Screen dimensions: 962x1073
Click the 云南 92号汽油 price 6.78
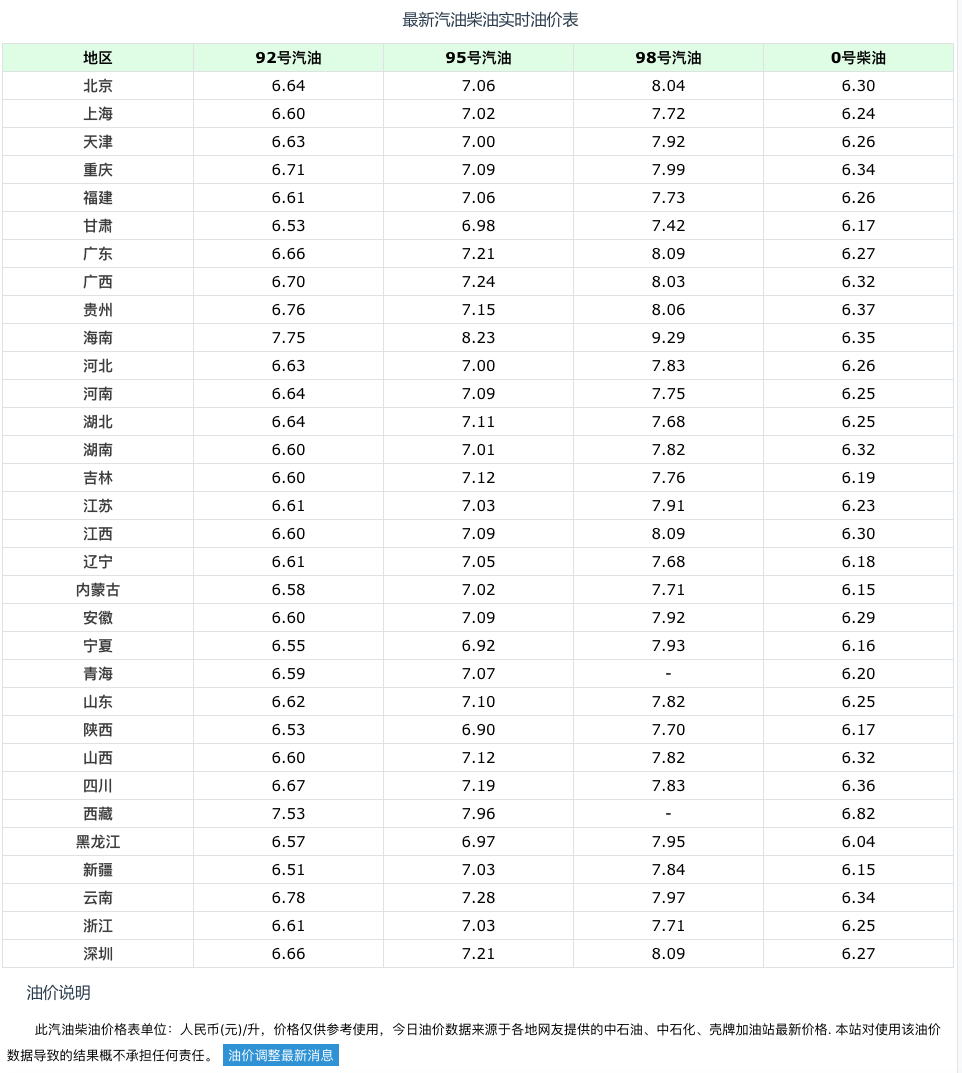pos(288,898)
